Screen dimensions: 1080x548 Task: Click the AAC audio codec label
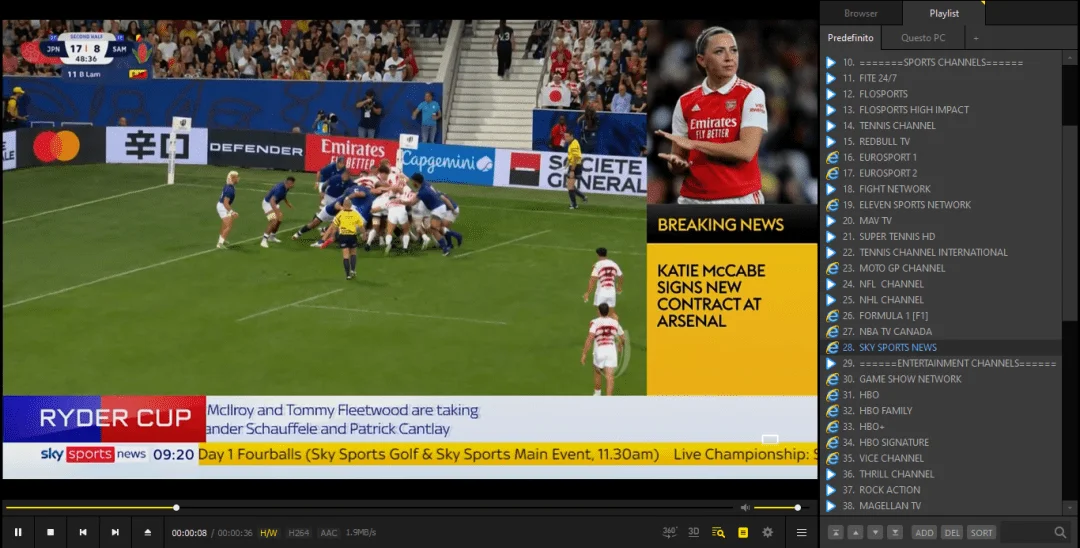329,533
